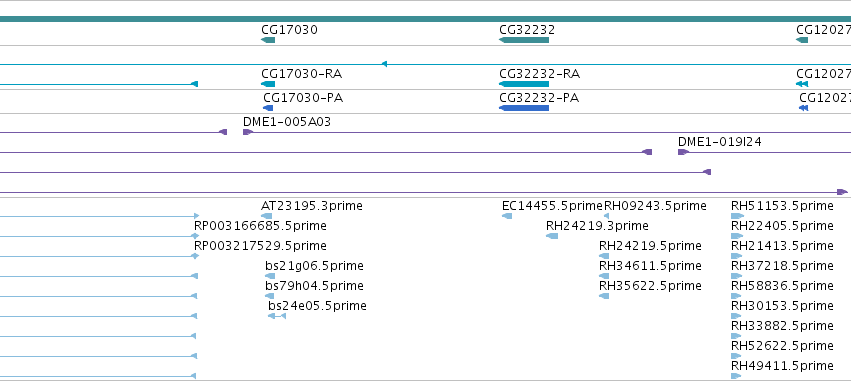Open the RH22405.5prime EST label
851x381 pixels.
[782, 226]
